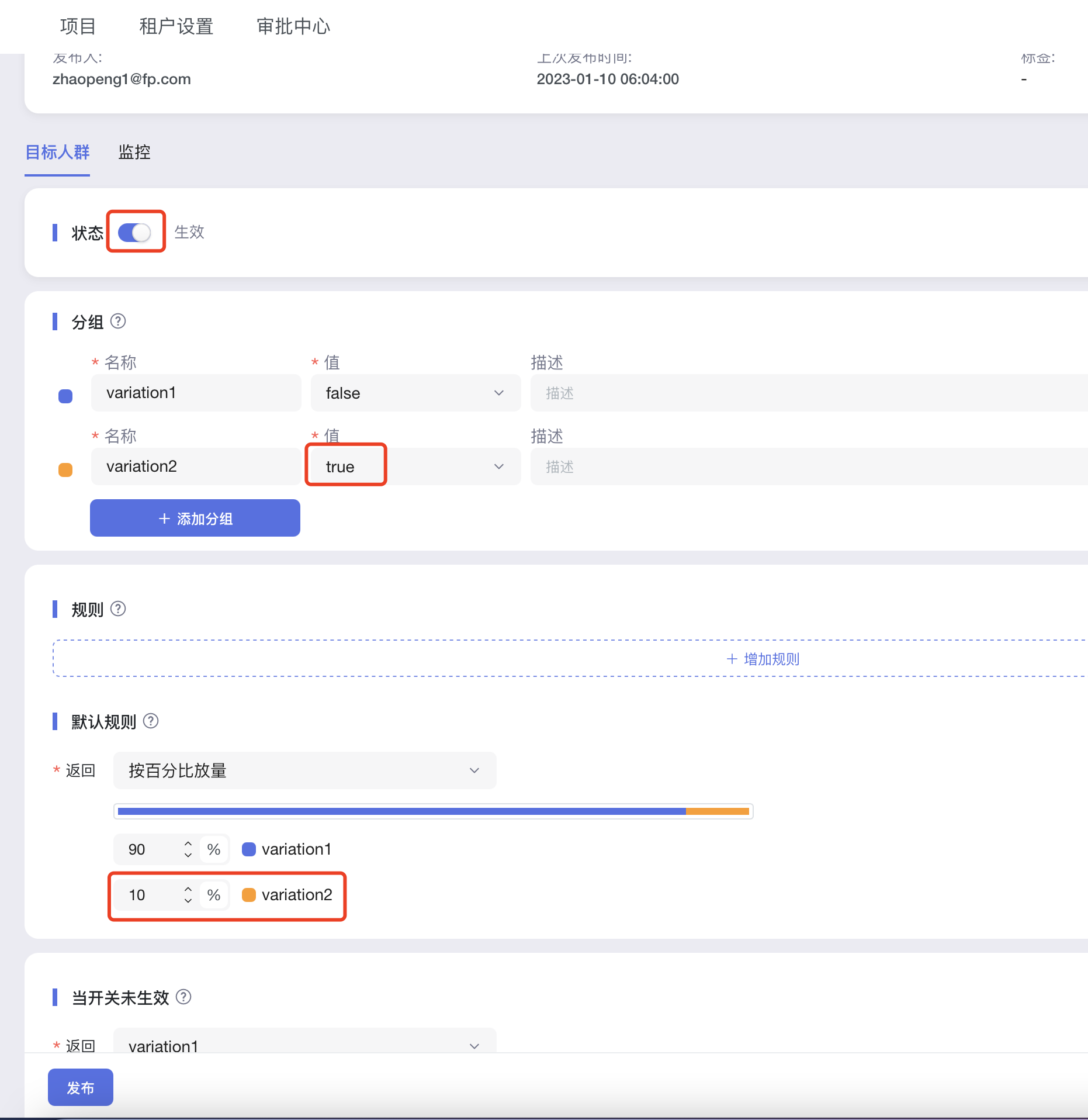This screenshot has height=1120, width=1088.
Task: Toggle the 状态 switch off
Action: point(134,233)
